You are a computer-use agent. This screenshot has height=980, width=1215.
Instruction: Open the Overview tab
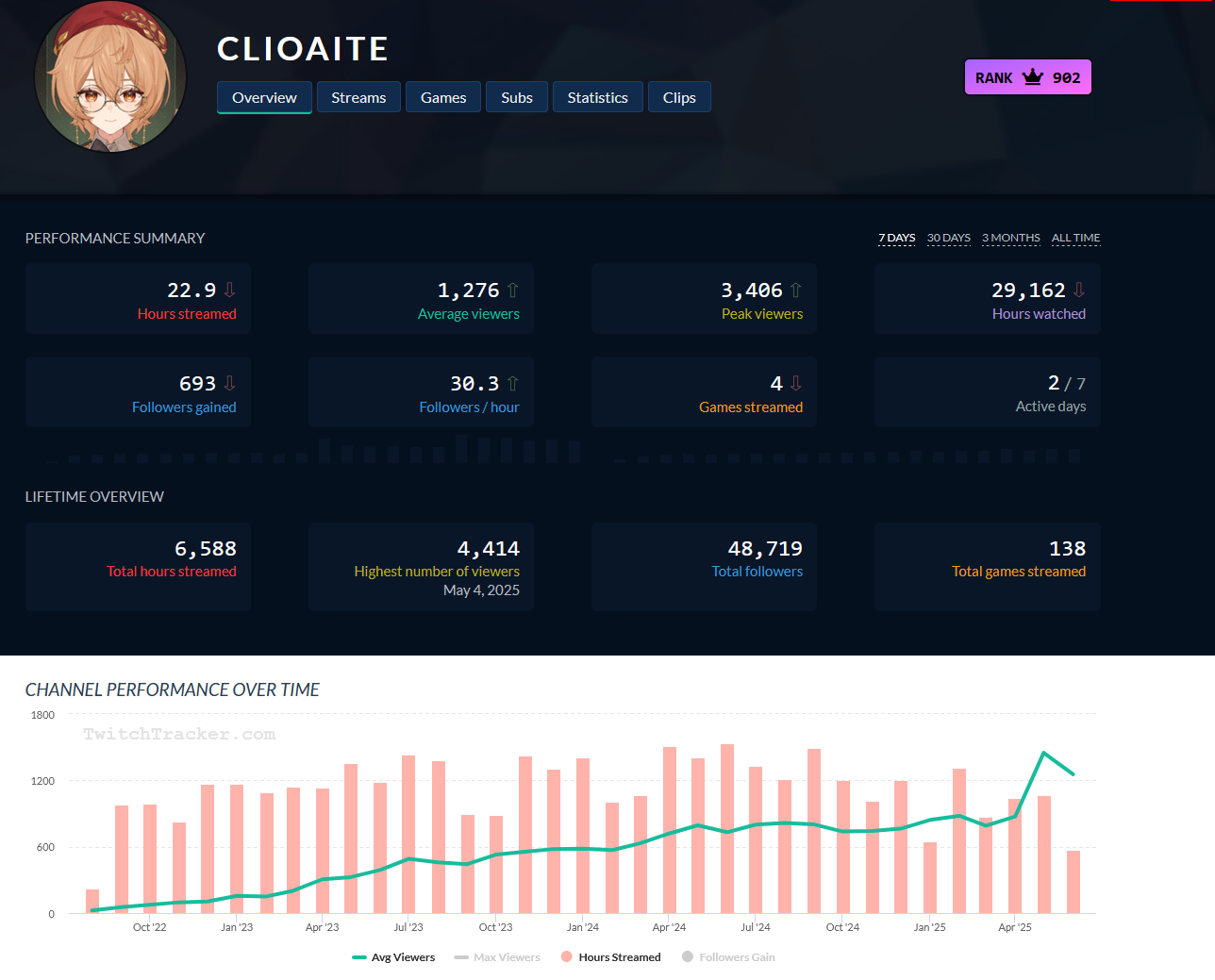pyautogui.click(x=264, y=97)
